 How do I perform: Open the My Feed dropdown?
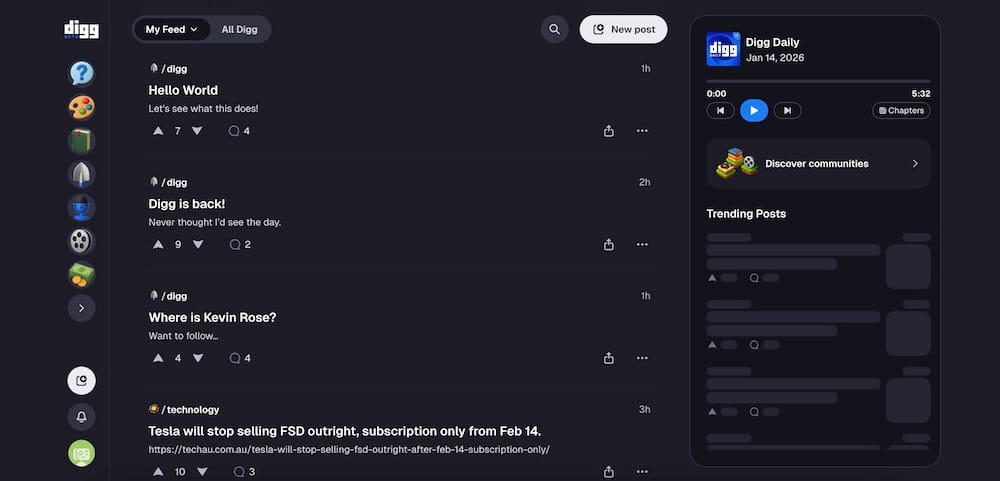click(172, 29)
